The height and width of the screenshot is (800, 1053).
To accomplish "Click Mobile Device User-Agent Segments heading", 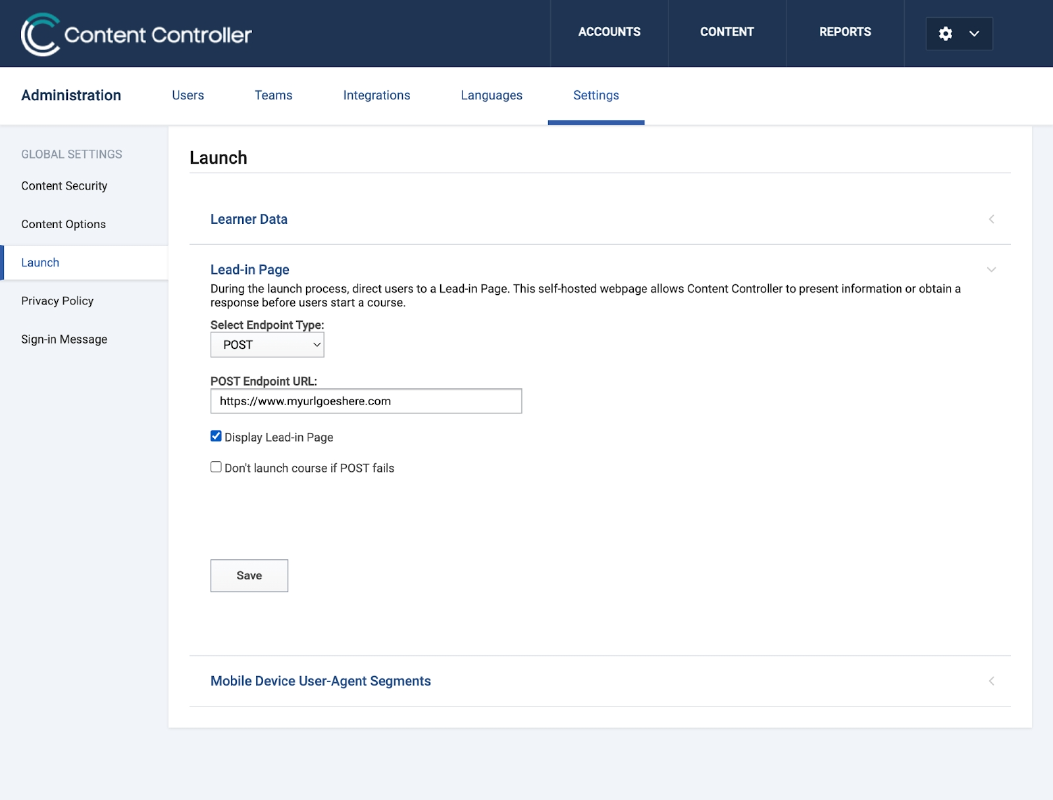I will [321, 681].
